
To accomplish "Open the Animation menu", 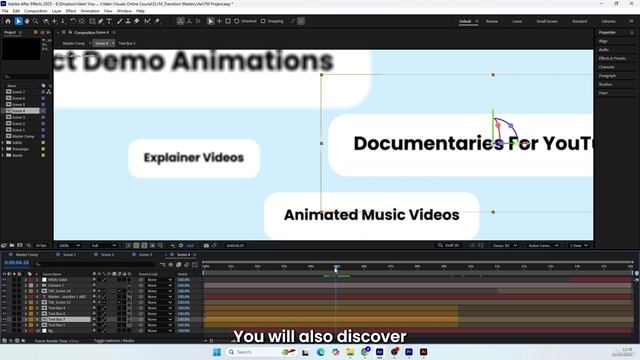I will 90,11.
